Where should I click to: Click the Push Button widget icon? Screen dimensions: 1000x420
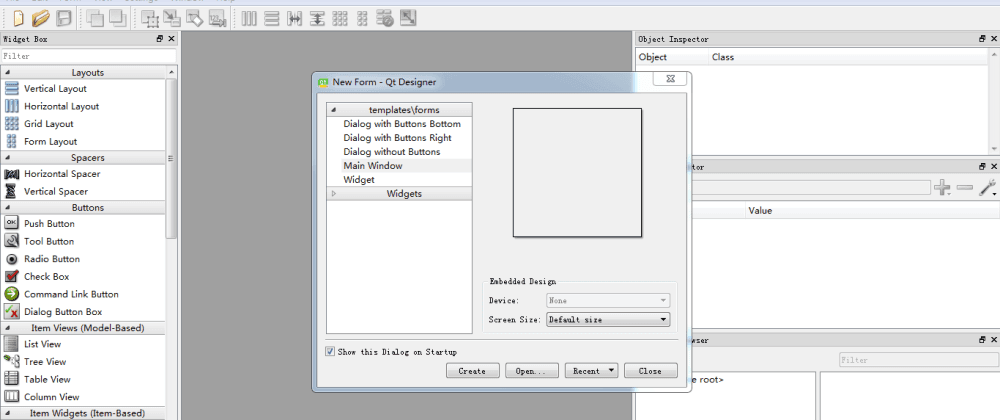[11, 223]
